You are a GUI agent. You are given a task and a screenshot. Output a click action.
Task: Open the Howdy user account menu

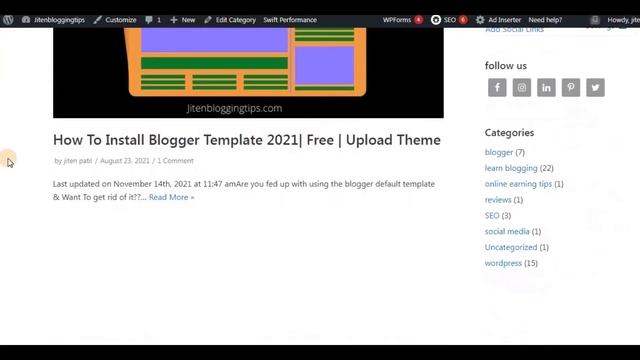click(x=623, y=20)
